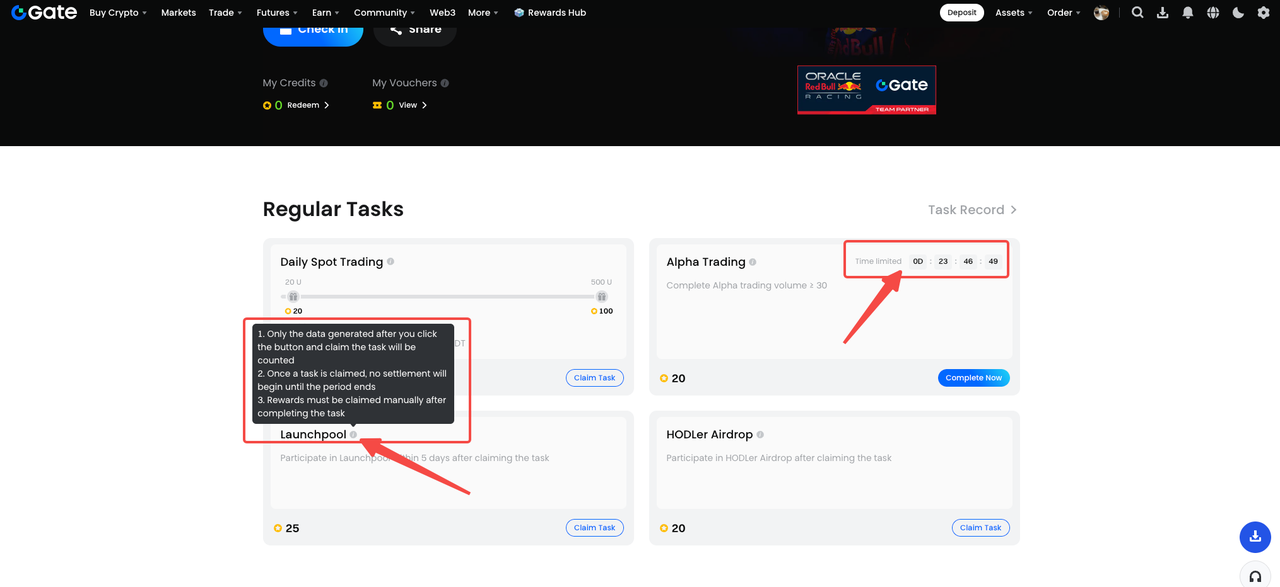Click the profile avatar in the header
Viewport: 1280px width, 587px height.
1101,12
